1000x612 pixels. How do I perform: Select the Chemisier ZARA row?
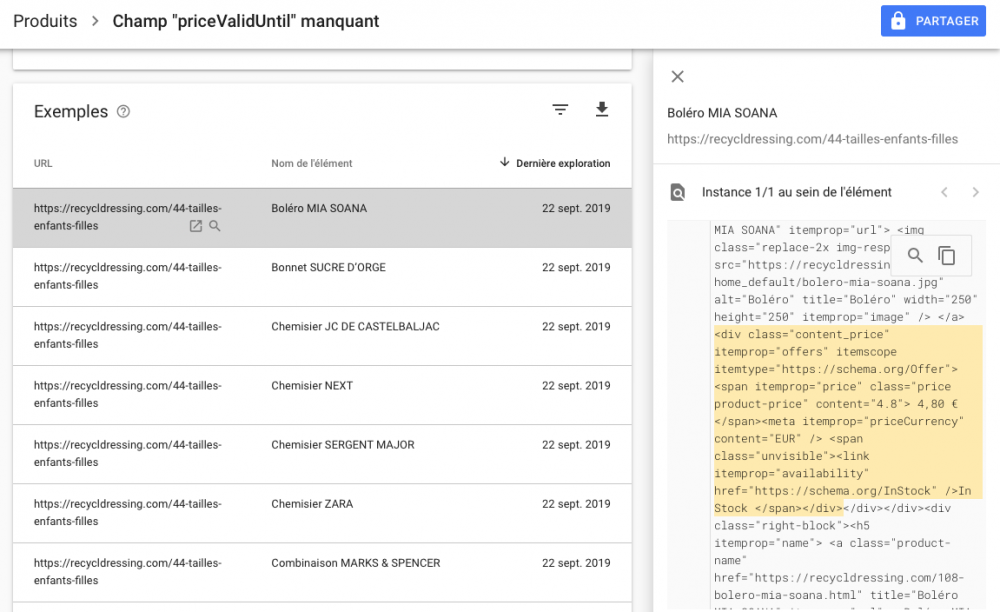[322, 513]
